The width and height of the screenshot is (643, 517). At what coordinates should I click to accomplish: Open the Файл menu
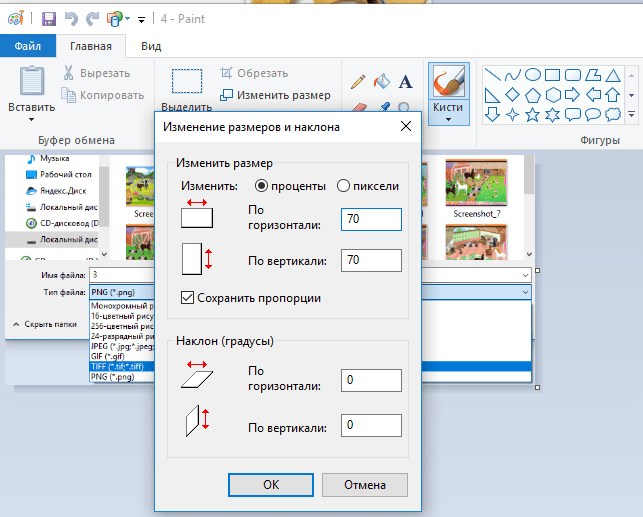pos(28,46)
